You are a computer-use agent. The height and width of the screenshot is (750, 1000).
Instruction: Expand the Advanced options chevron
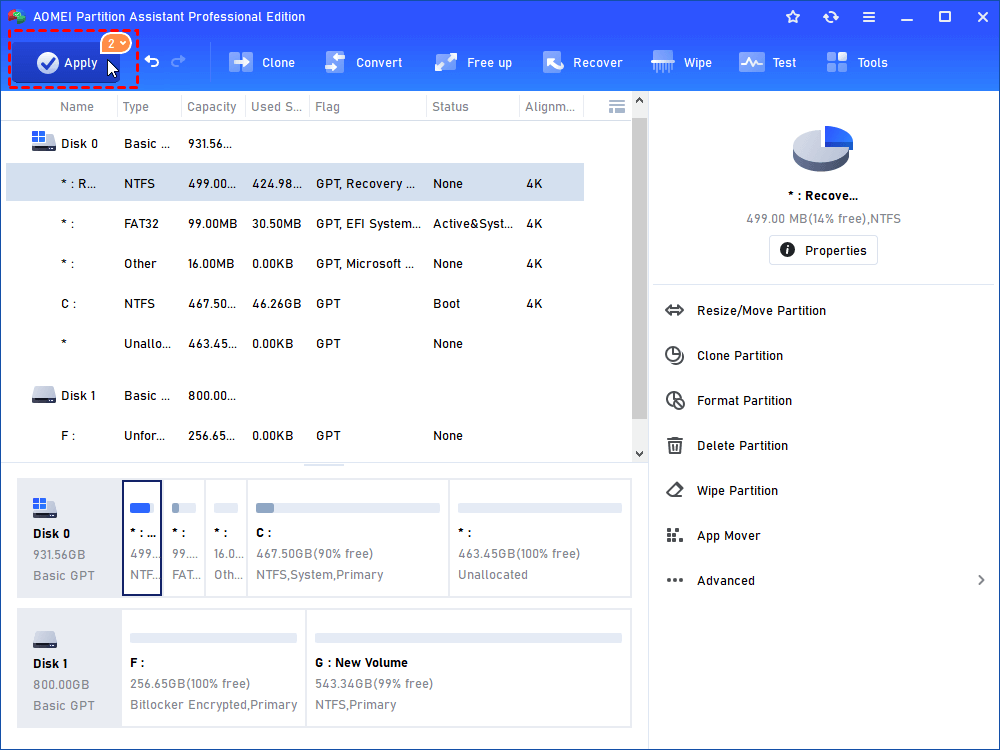click(x=981, y=580)
